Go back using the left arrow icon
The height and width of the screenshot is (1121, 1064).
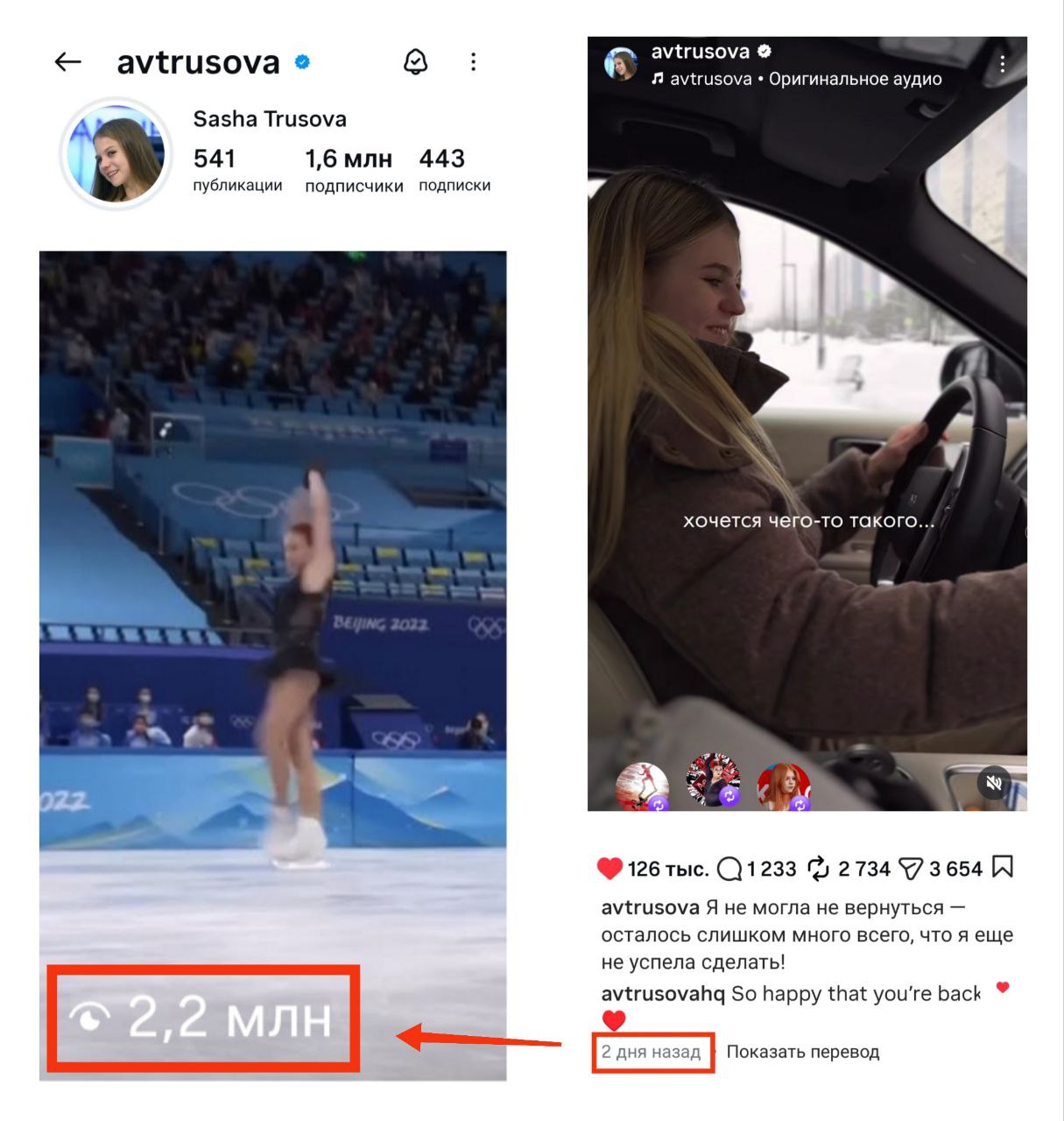[x=67, y=61]
